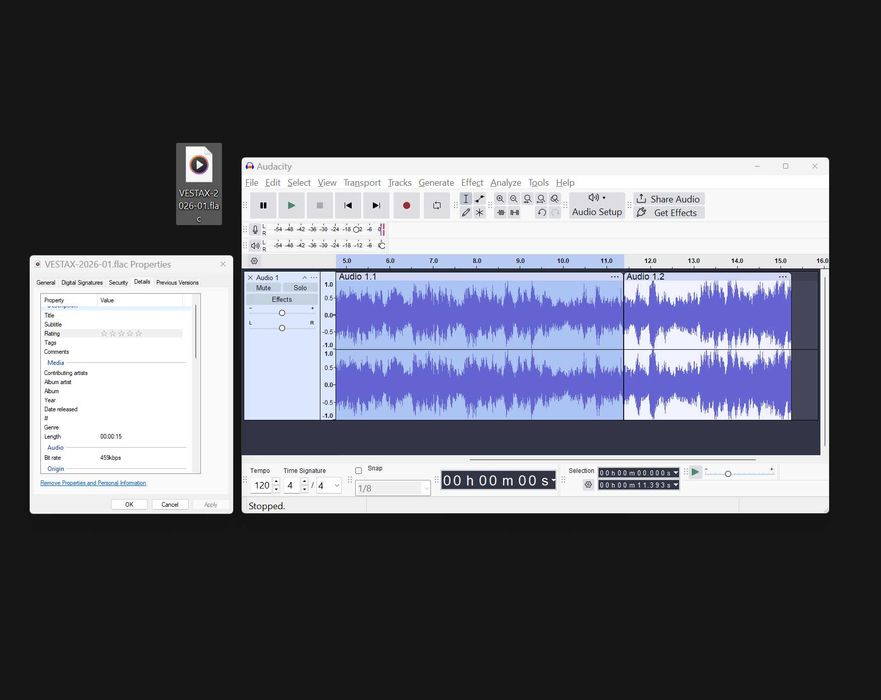Toggle the Loop playback button

pyautogui.click(x=437, y=206)
